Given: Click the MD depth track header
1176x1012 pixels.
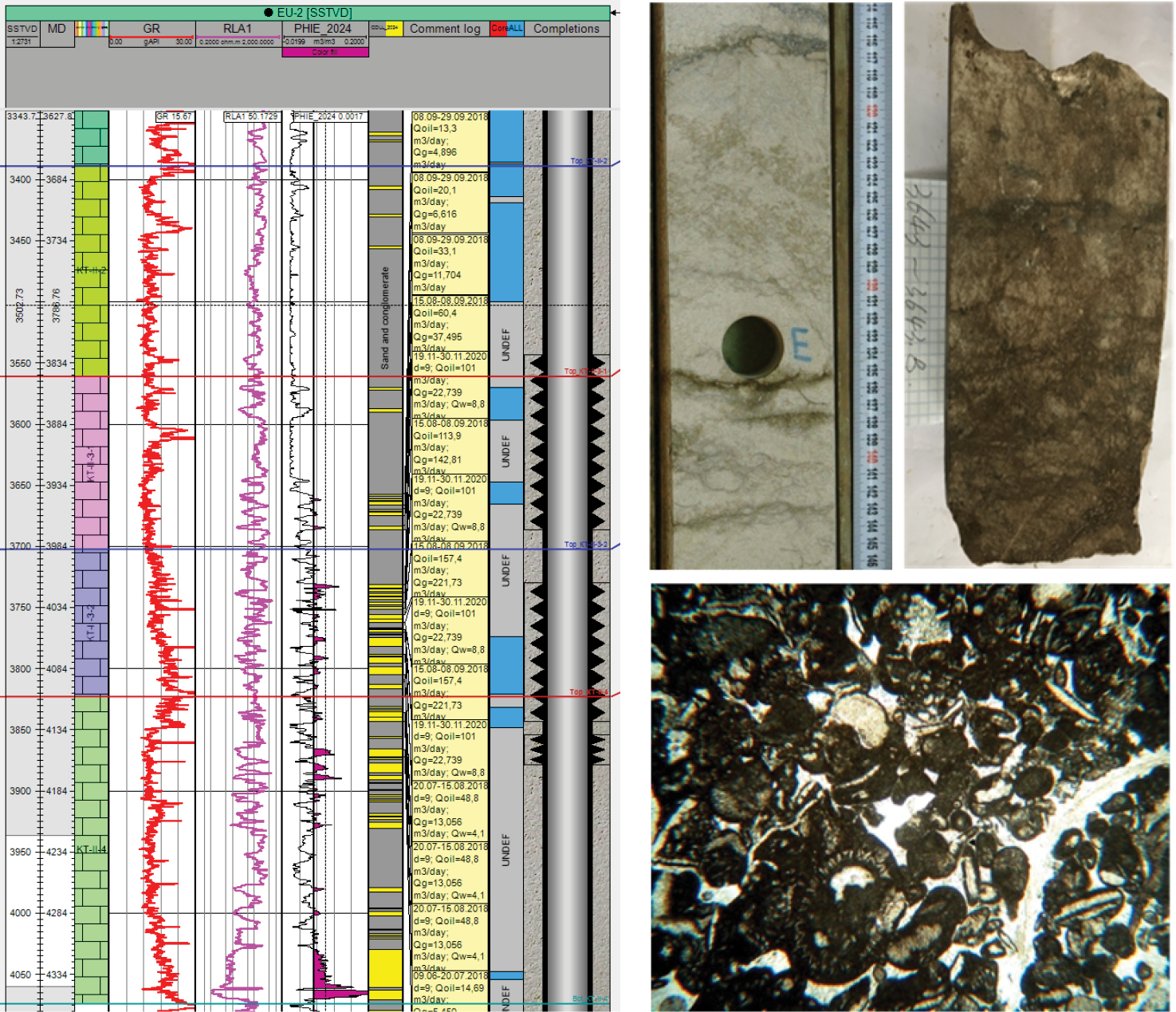Looking at the screenshot, I should [x=57, y=29].
